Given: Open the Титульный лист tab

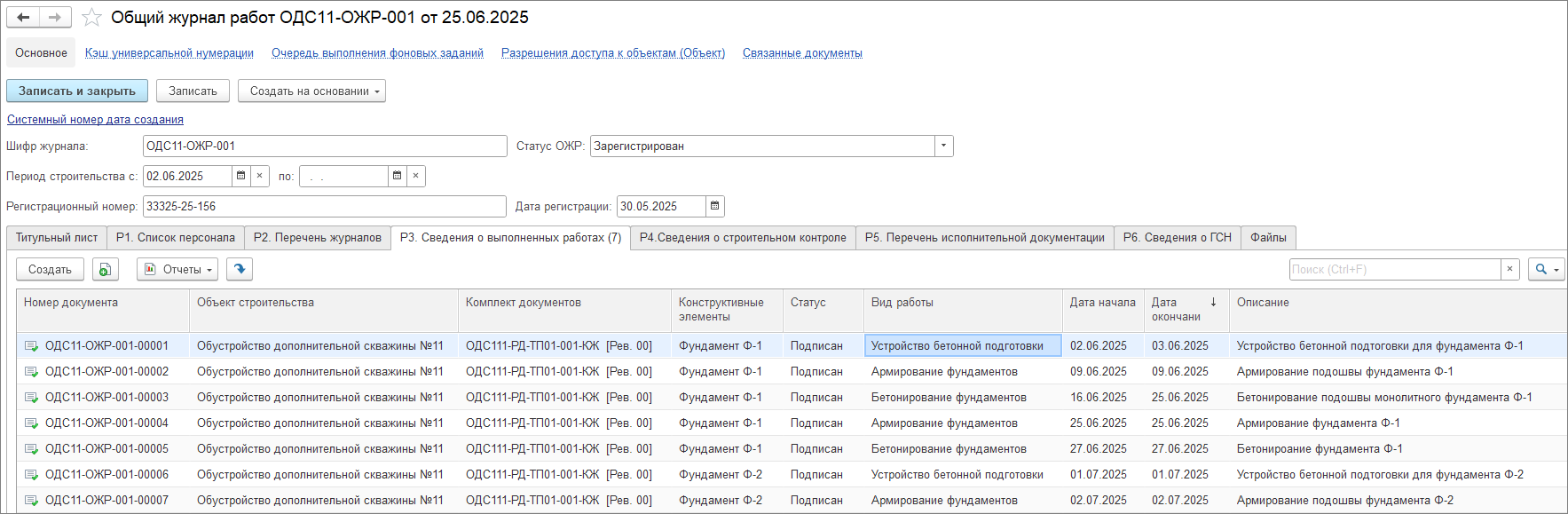Looking at the screenshot, I should [57, 238].
